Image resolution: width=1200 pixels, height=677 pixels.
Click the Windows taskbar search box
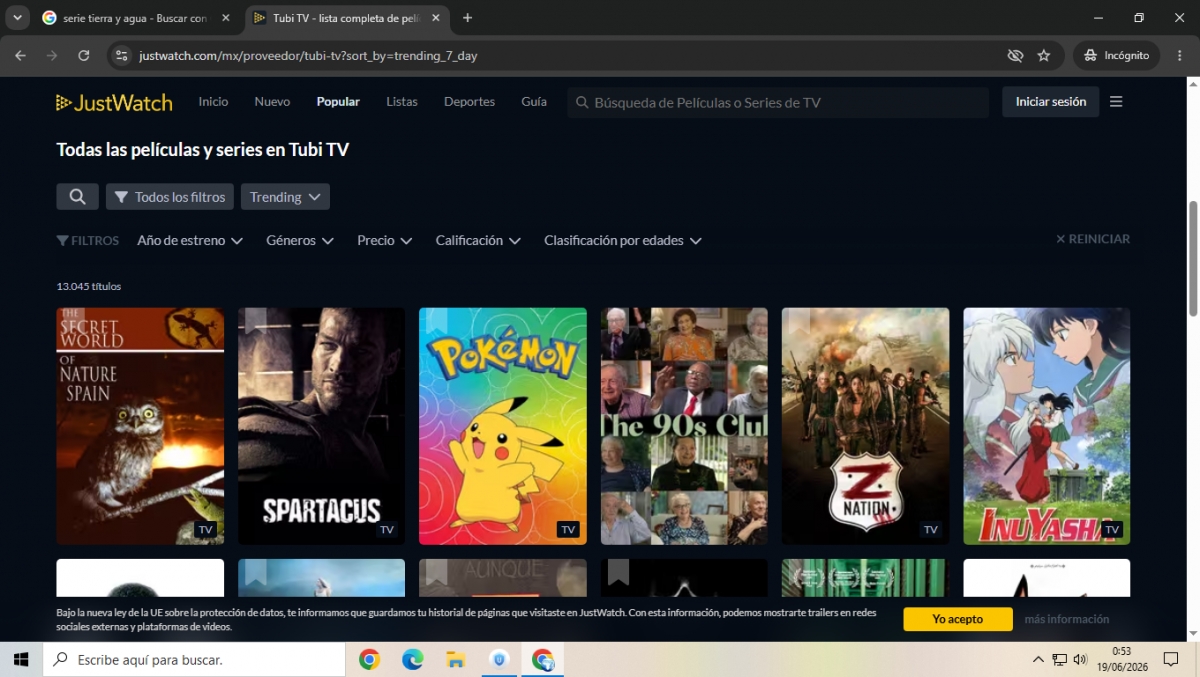tap(194, 660)
